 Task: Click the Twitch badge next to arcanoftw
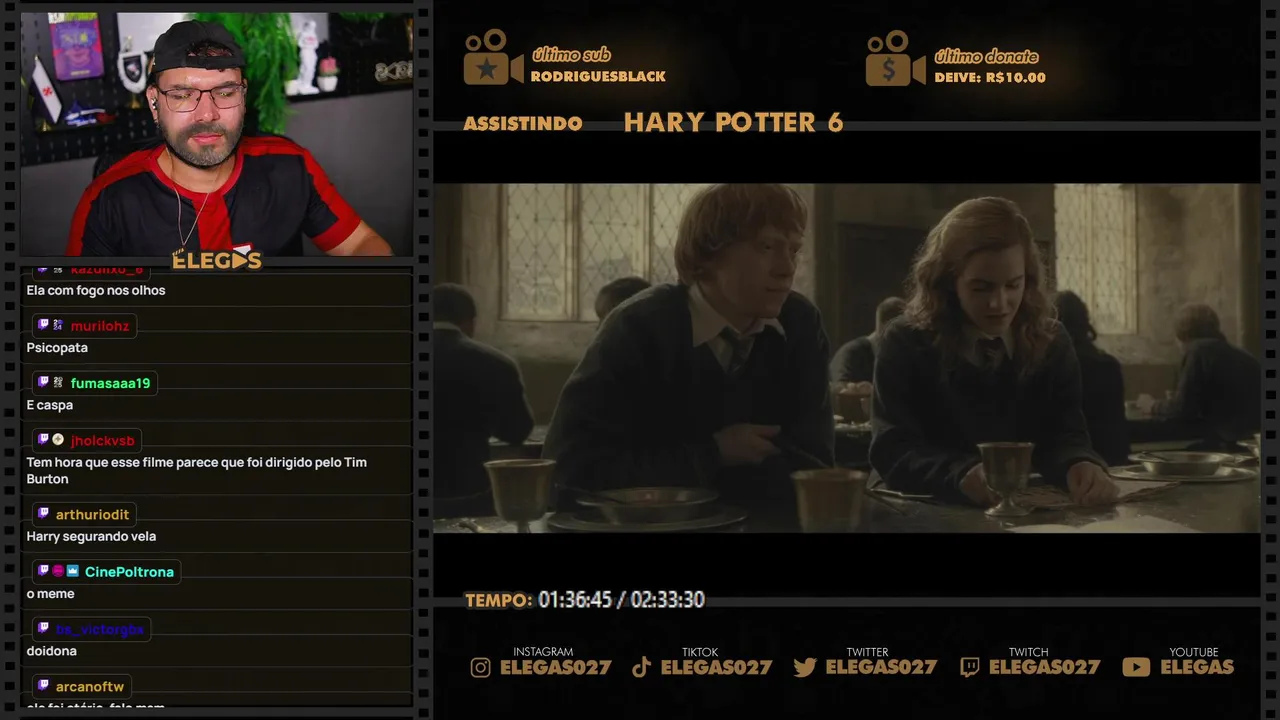[43, 686]
